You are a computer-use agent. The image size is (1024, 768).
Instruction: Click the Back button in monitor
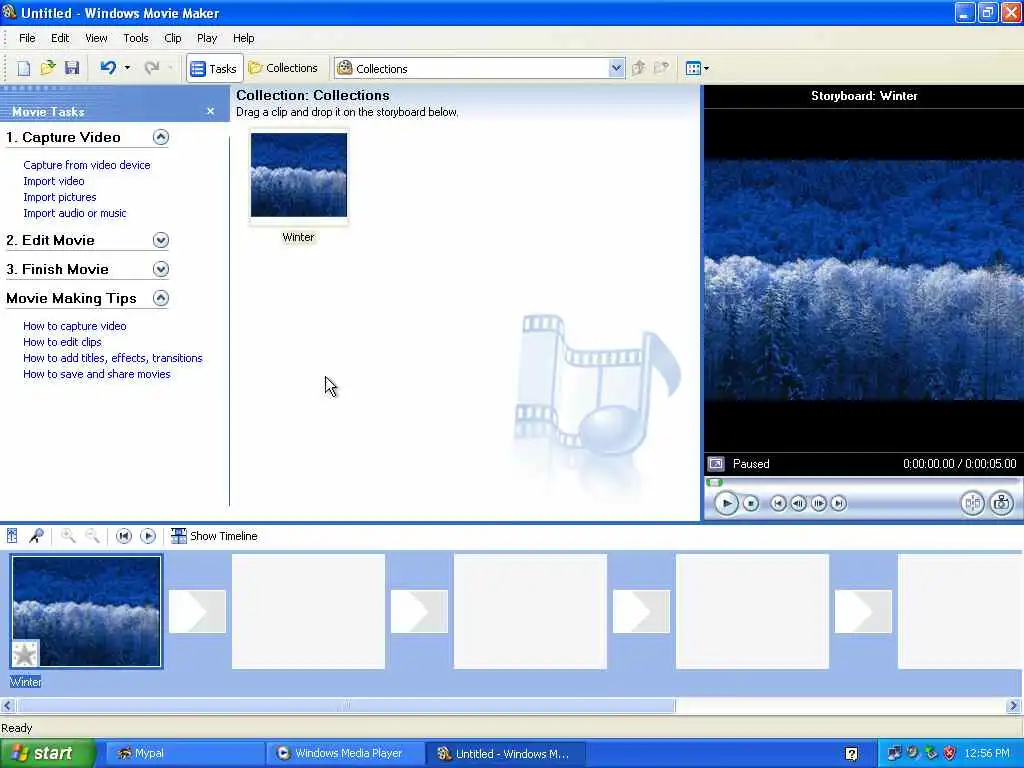tap(778, 503)
